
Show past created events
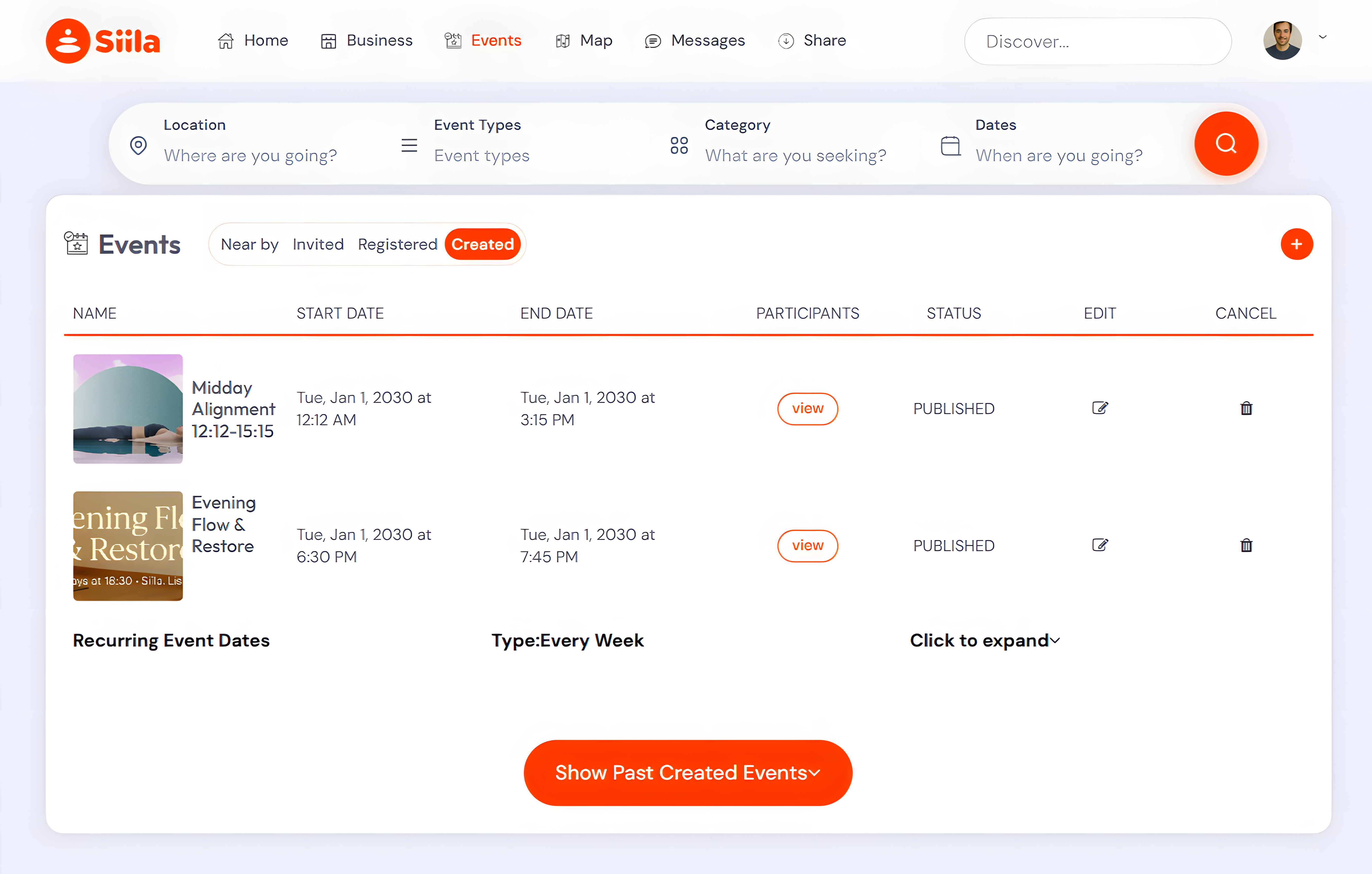tap(688, 772)
